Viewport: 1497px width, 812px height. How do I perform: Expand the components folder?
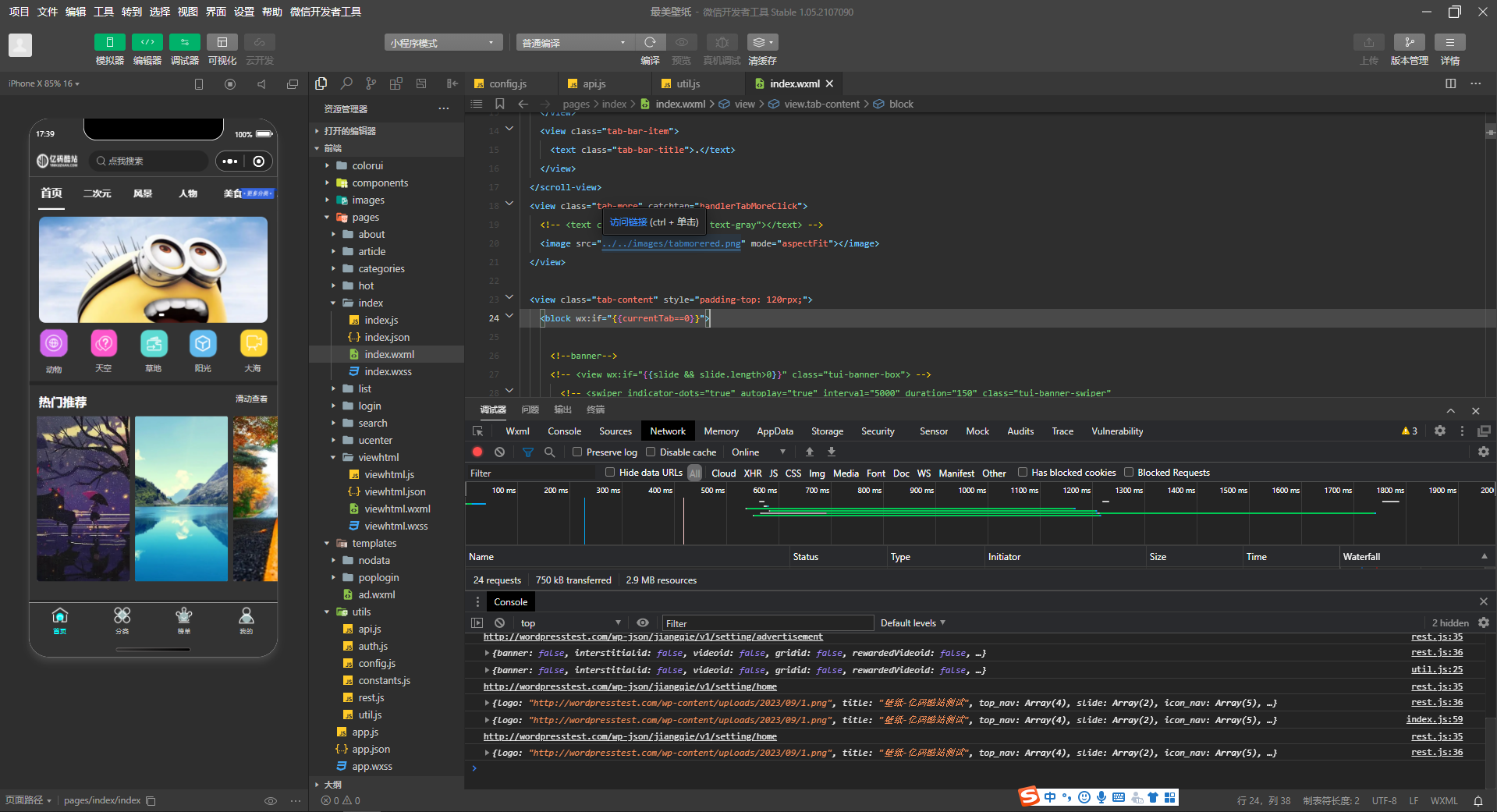tap(380, 183)
